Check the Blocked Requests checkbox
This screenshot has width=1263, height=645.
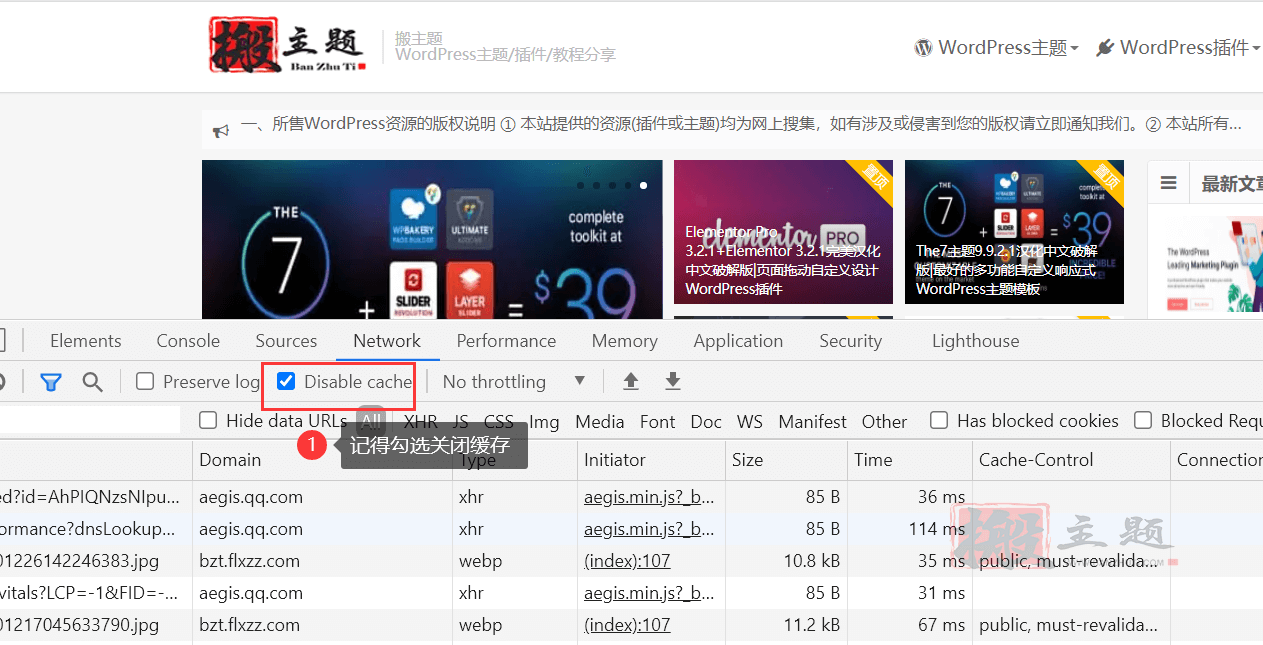point(1143,420)
